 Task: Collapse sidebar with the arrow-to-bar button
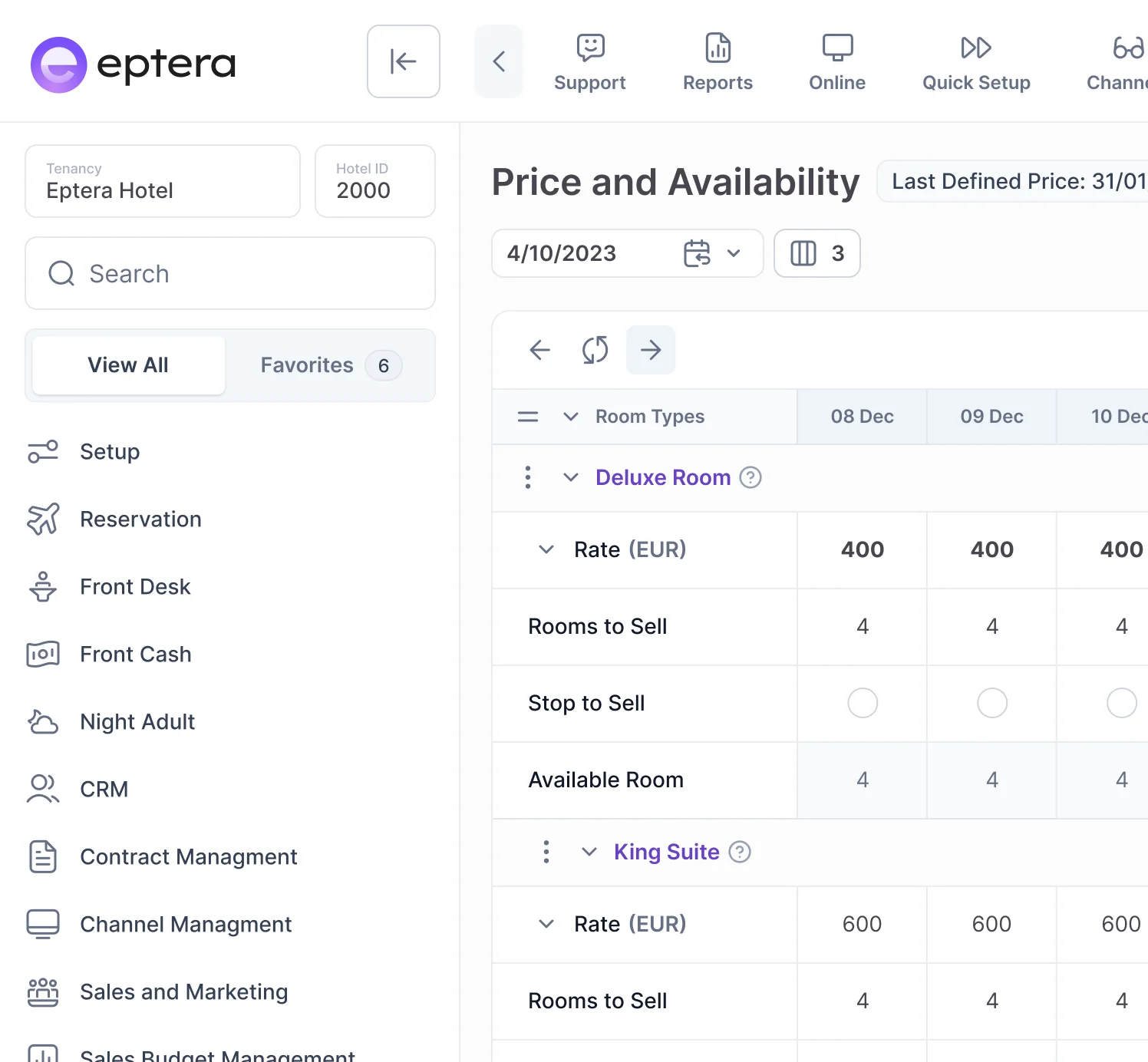(404, 61)
